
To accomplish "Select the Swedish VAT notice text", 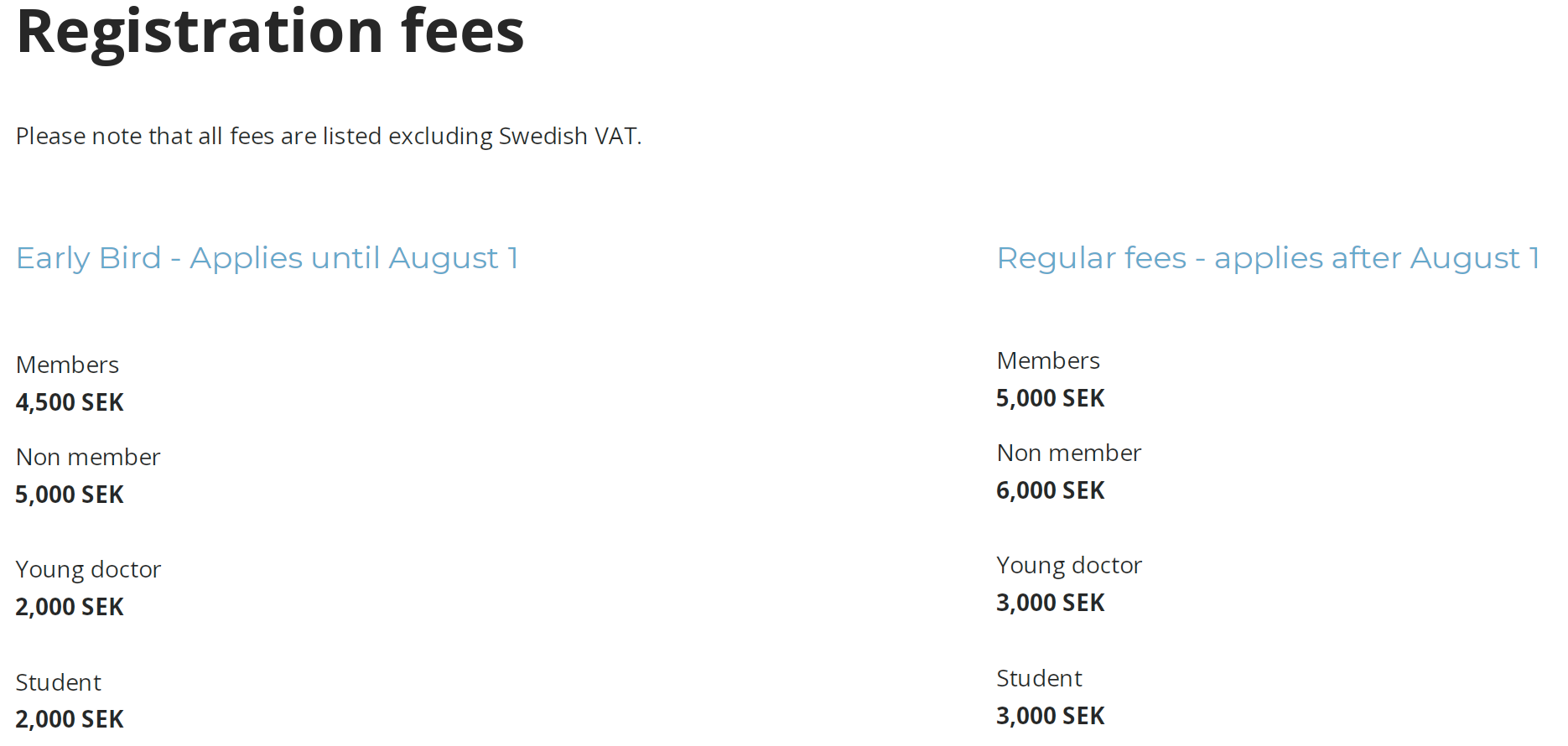I will point(329,136).
